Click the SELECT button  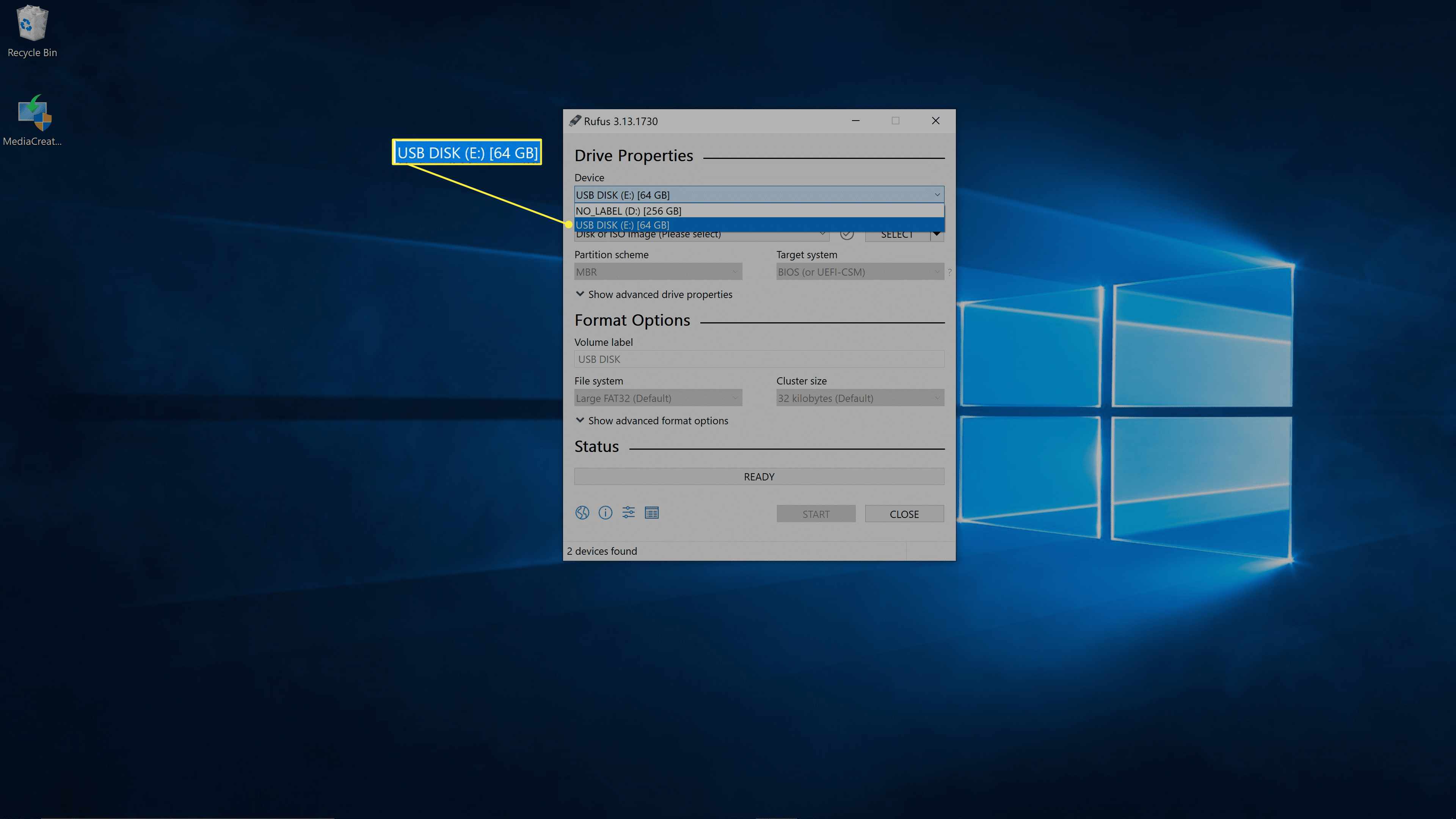tap(897, 235)
